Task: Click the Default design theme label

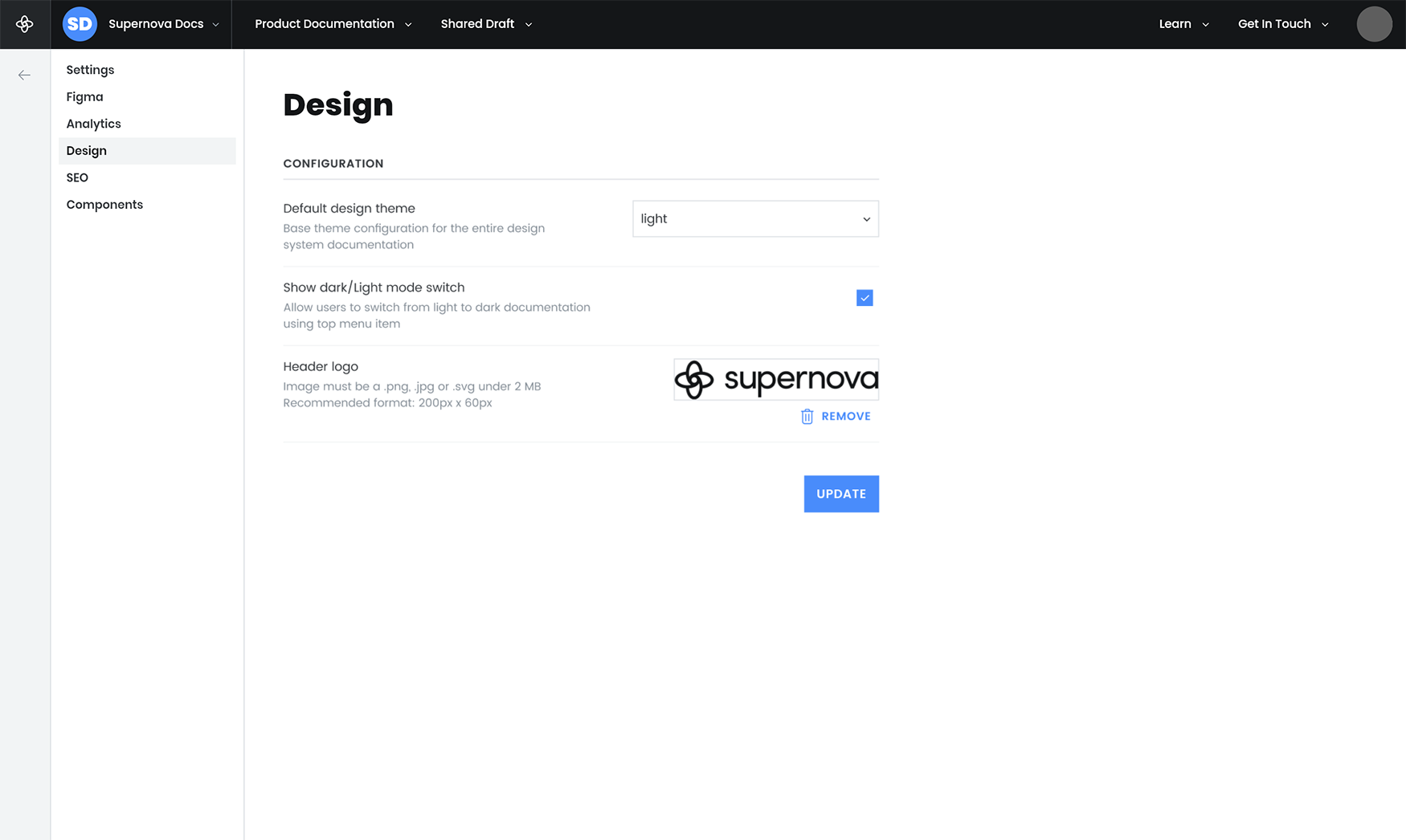Action: tap(349, 208)
